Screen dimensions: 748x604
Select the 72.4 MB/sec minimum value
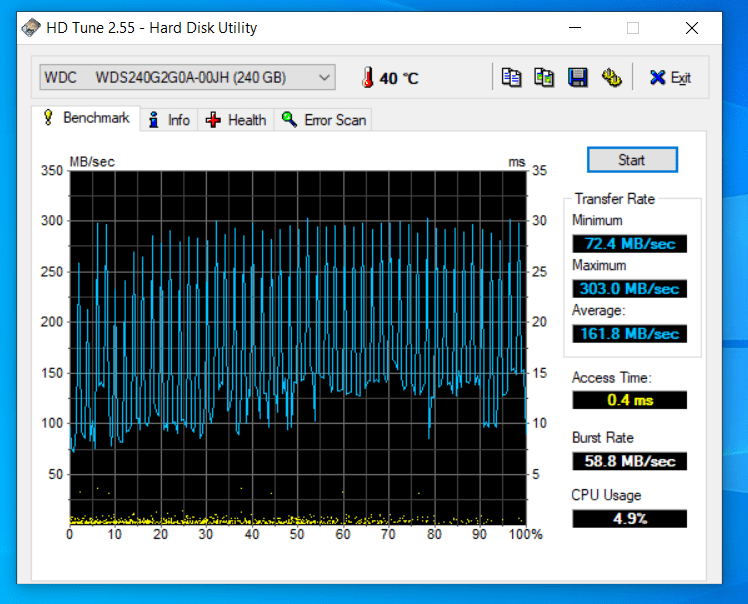(x=630, y=244)
